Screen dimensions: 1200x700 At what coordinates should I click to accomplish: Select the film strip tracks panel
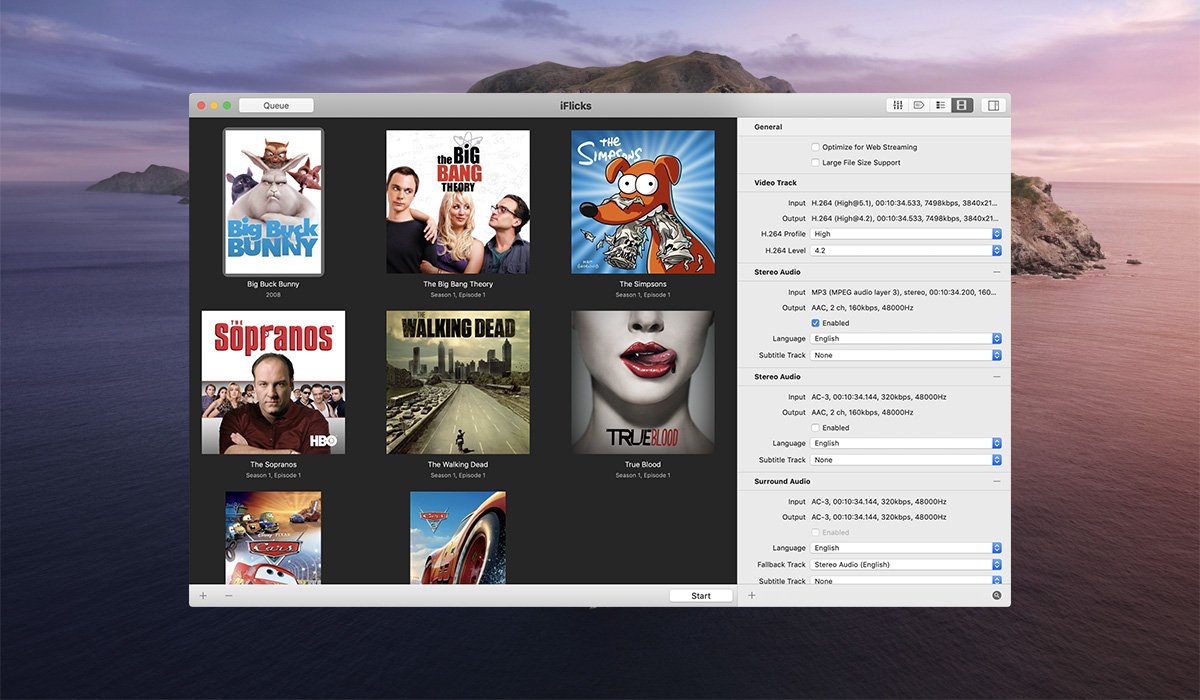pos(962,105)
